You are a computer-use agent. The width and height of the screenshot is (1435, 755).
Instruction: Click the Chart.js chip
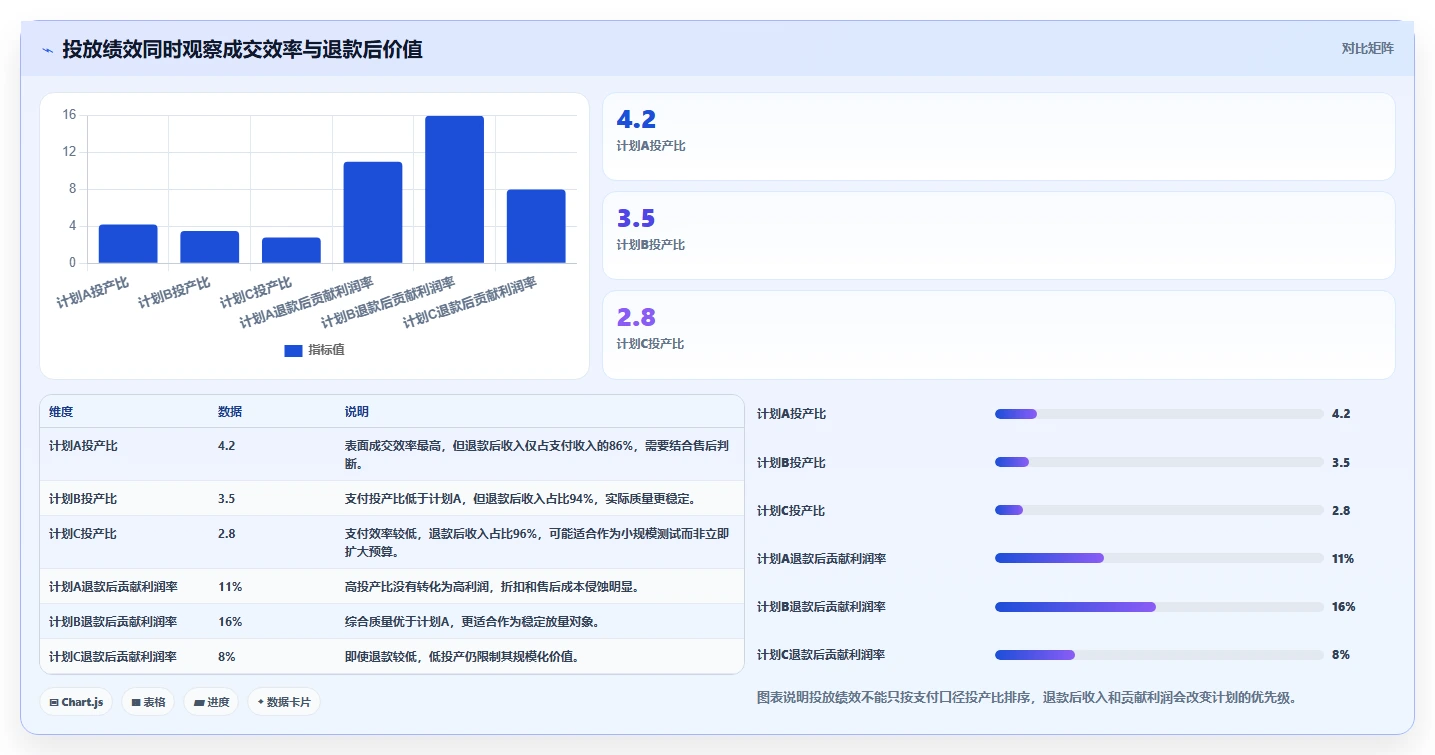[77, 702]
